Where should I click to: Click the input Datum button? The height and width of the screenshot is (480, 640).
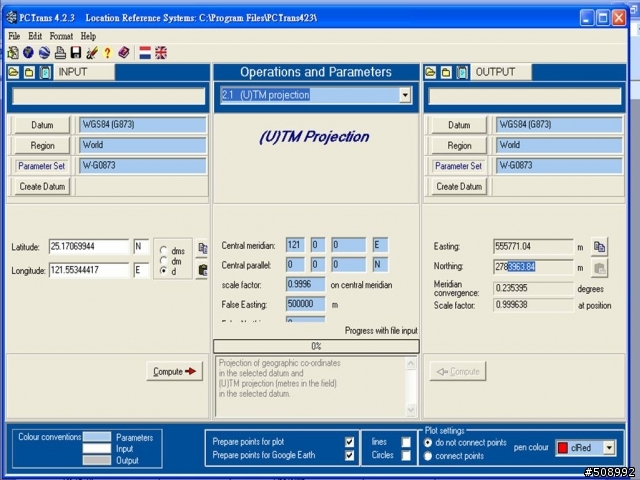point(42,125)
